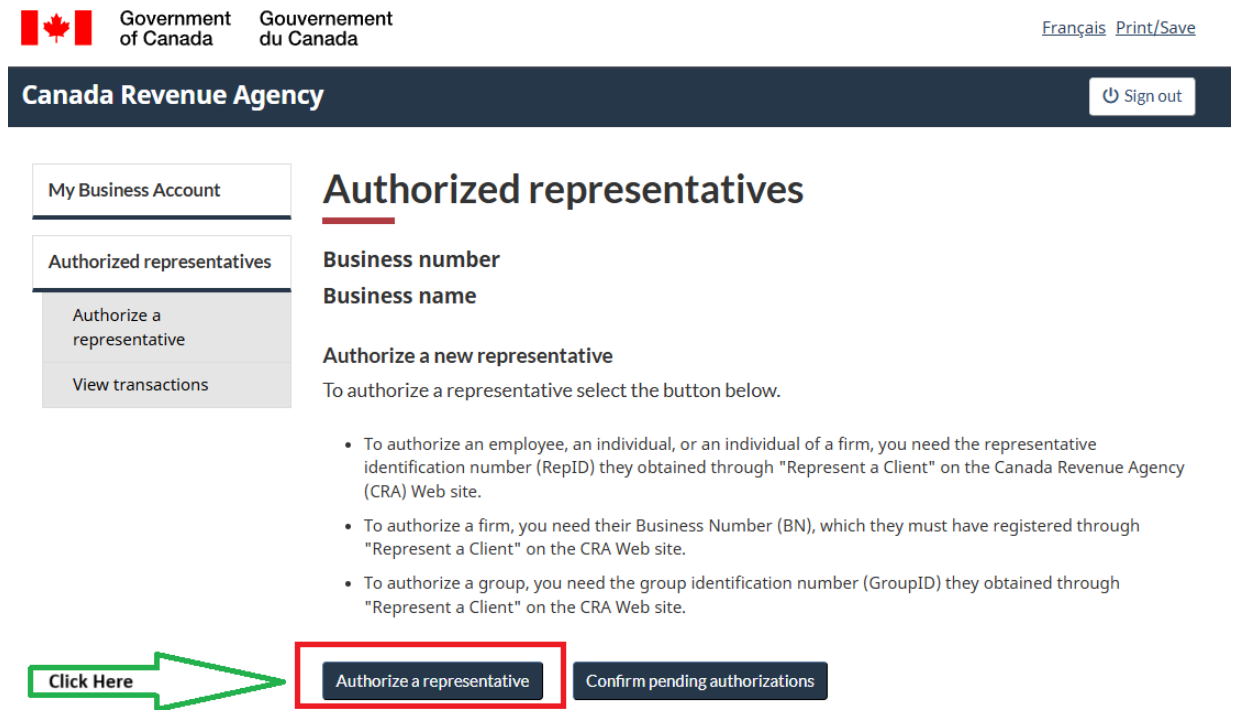Click the bullet text about RepID

pos(773,468)
